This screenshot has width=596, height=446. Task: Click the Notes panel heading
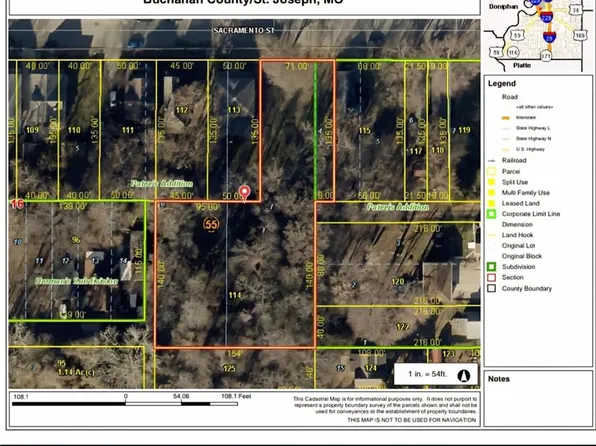click(499, 379)
